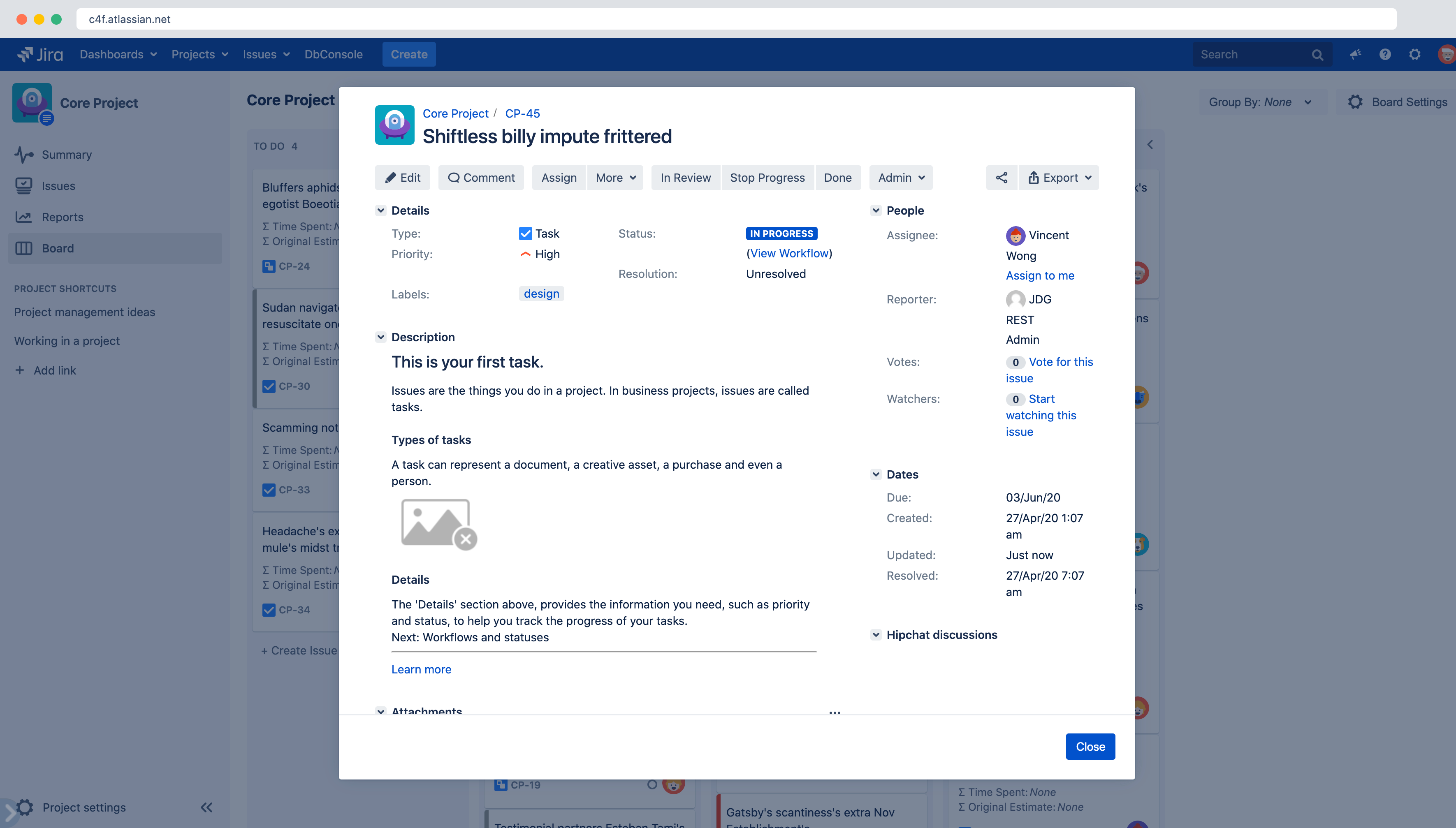
Task: Click the Close button on dialog
Action: coord(1090,746)
